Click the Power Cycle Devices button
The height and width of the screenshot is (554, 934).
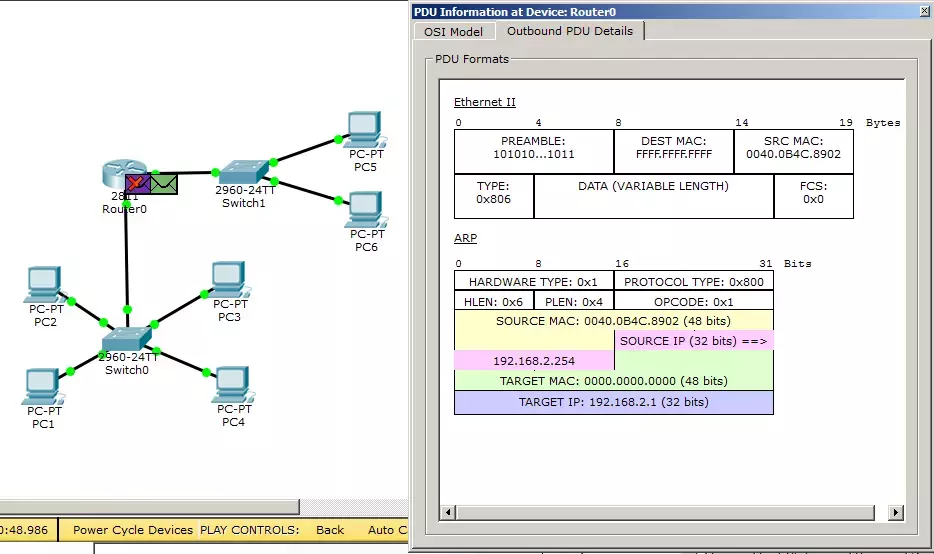(133, 530)
